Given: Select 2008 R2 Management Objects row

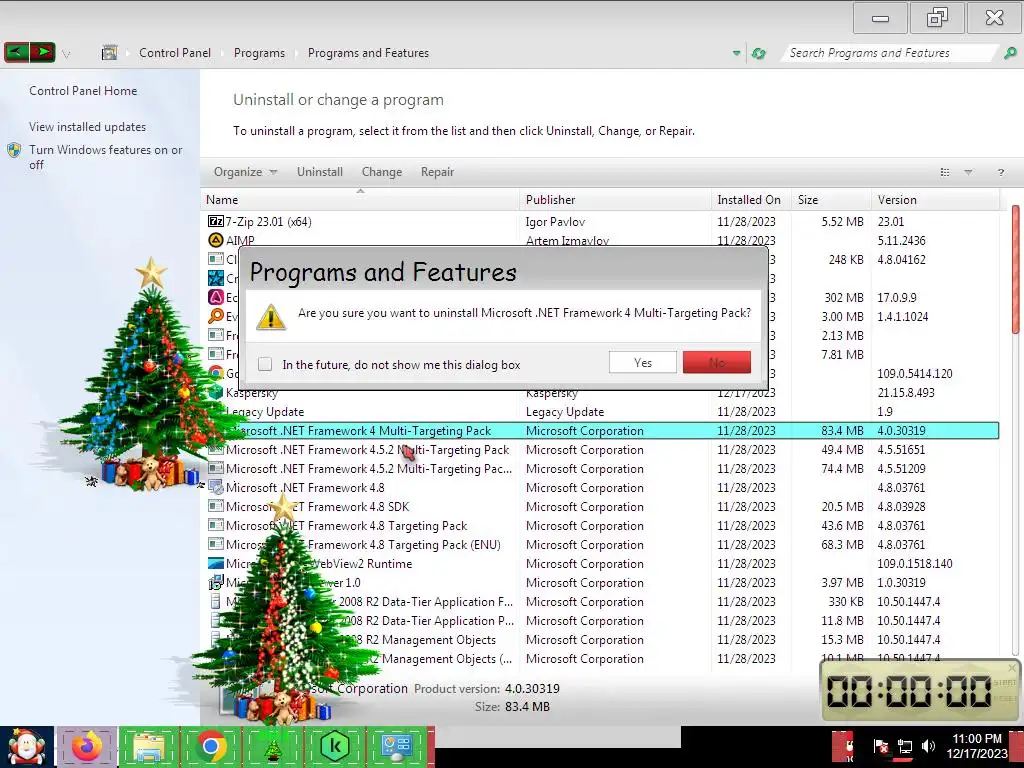Looking at the screenshot, I should coord(603,640).
